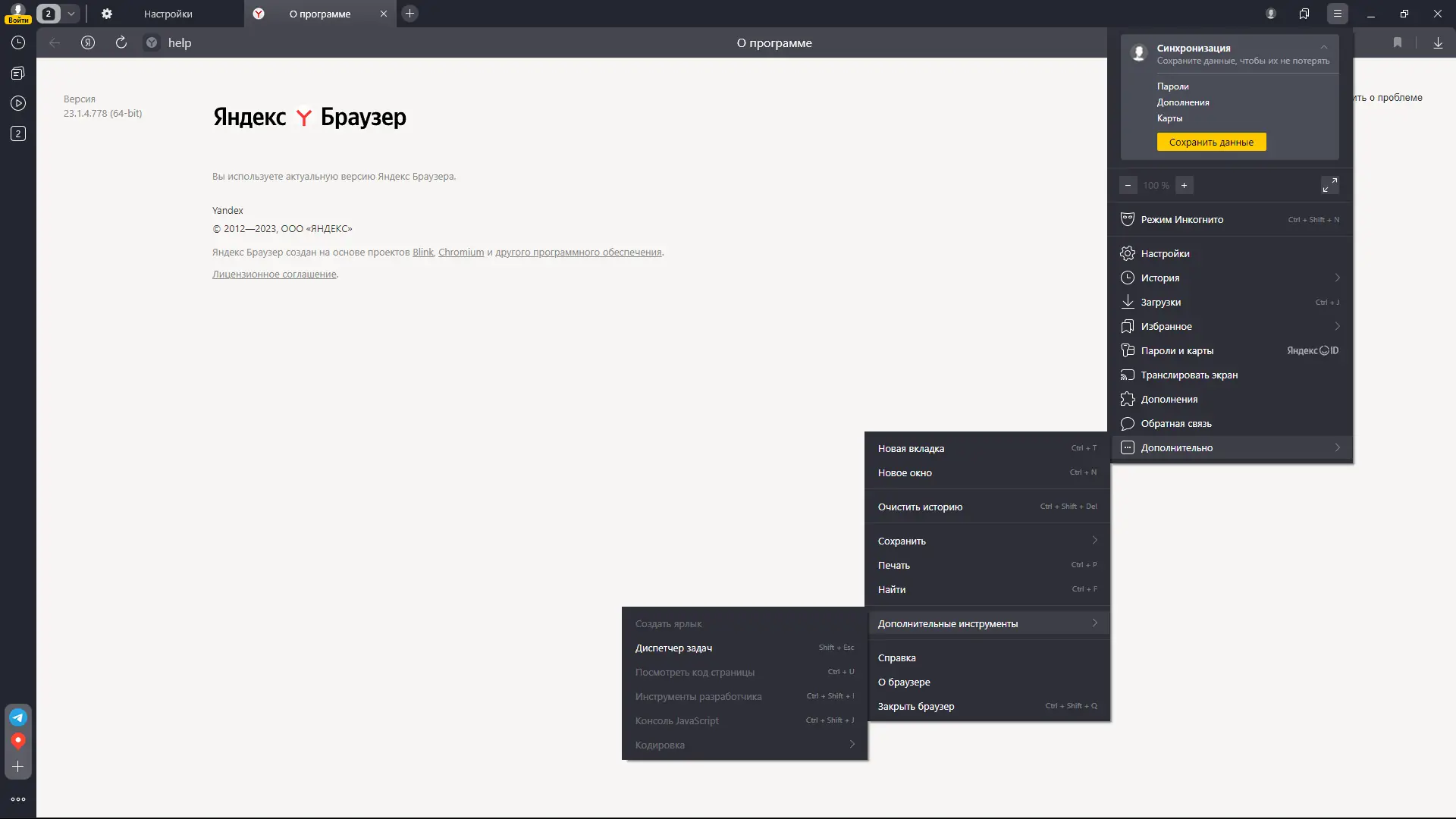
Task: Click Сохранить данные yellow button
Action: [1211, 142]
